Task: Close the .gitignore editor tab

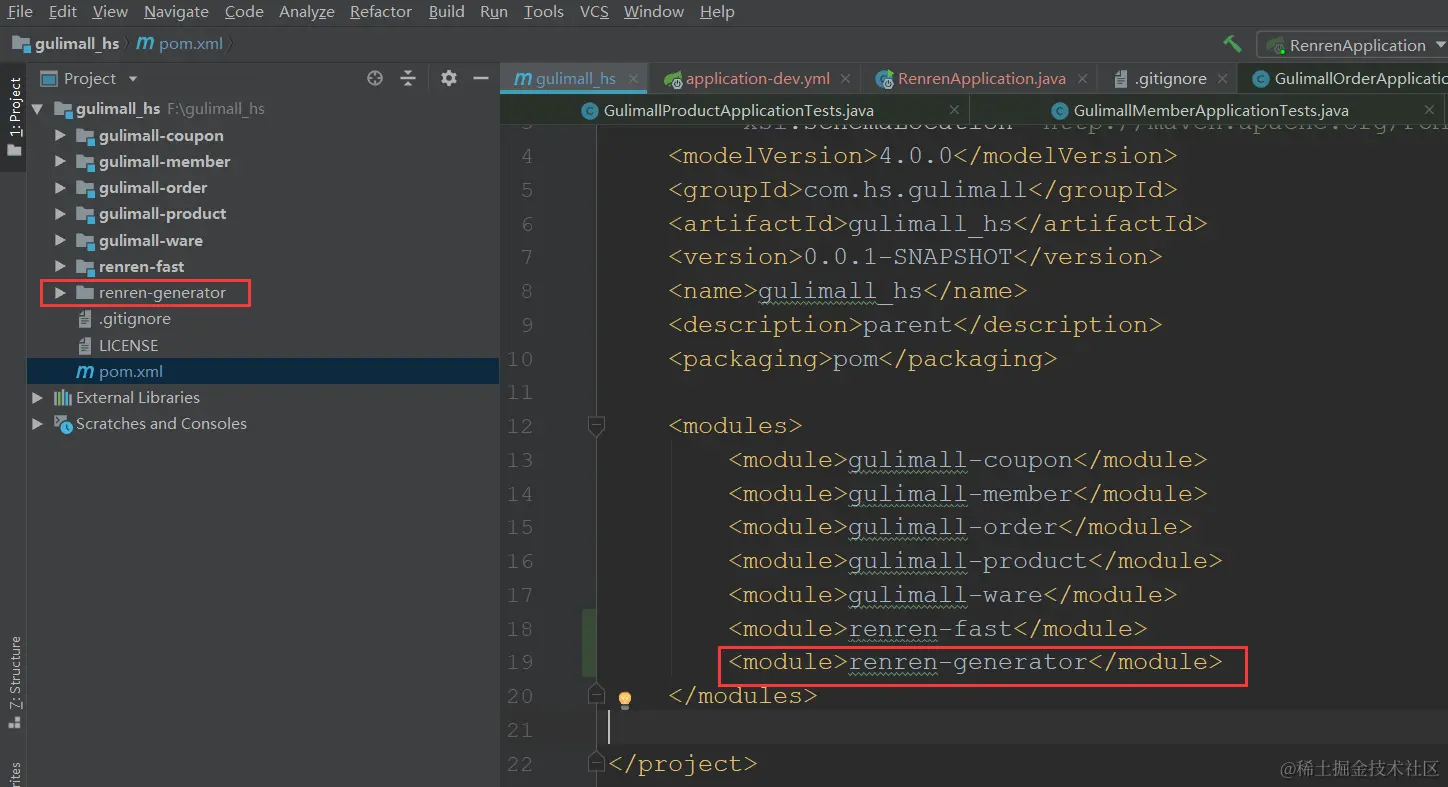Action: click(x=1222, y=79)
